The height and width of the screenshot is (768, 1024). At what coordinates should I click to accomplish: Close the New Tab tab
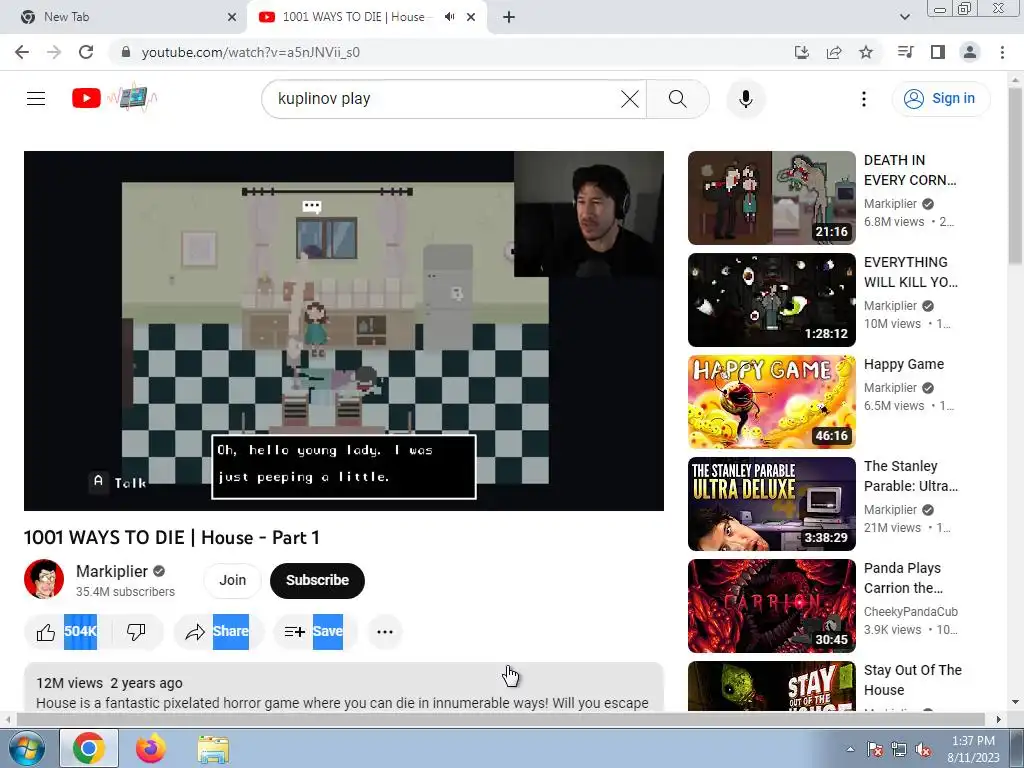coord(232,17)
